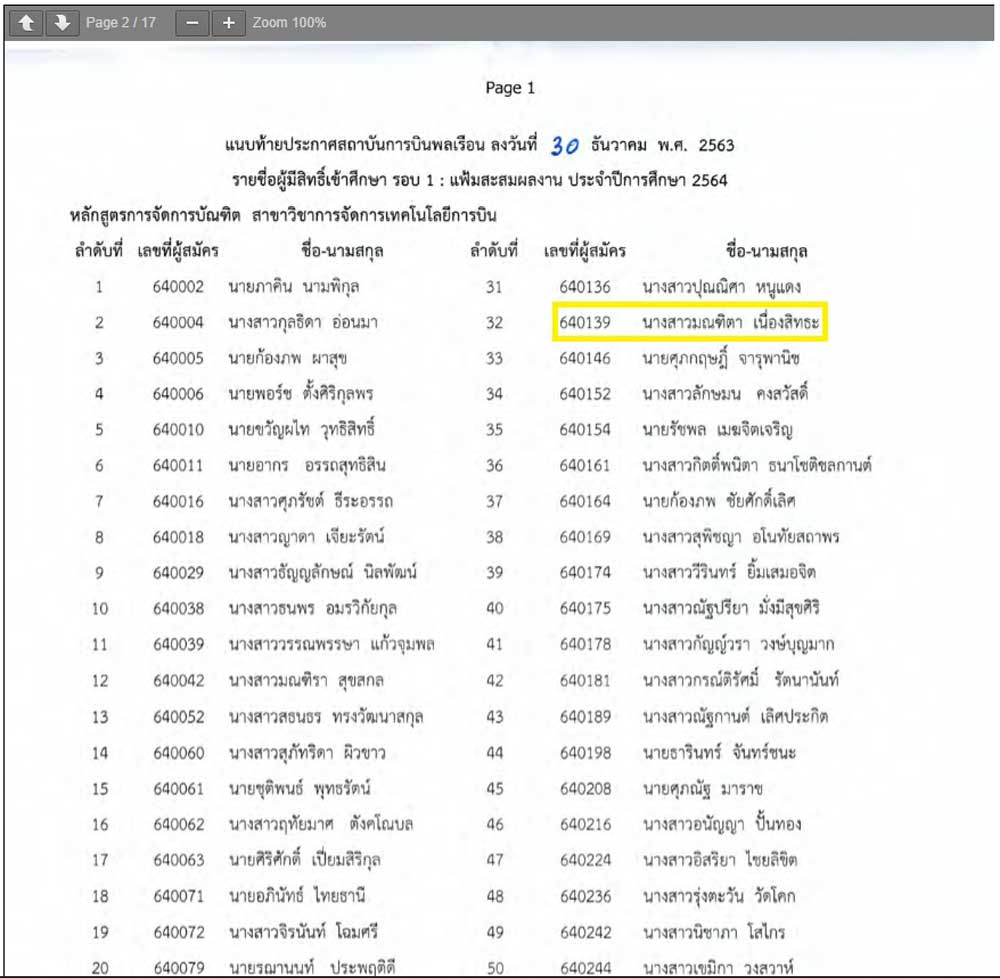This screenshot has width=1000, height=978.
Task: Click applicant number 640175 in row 40
Action: [585, 609]
